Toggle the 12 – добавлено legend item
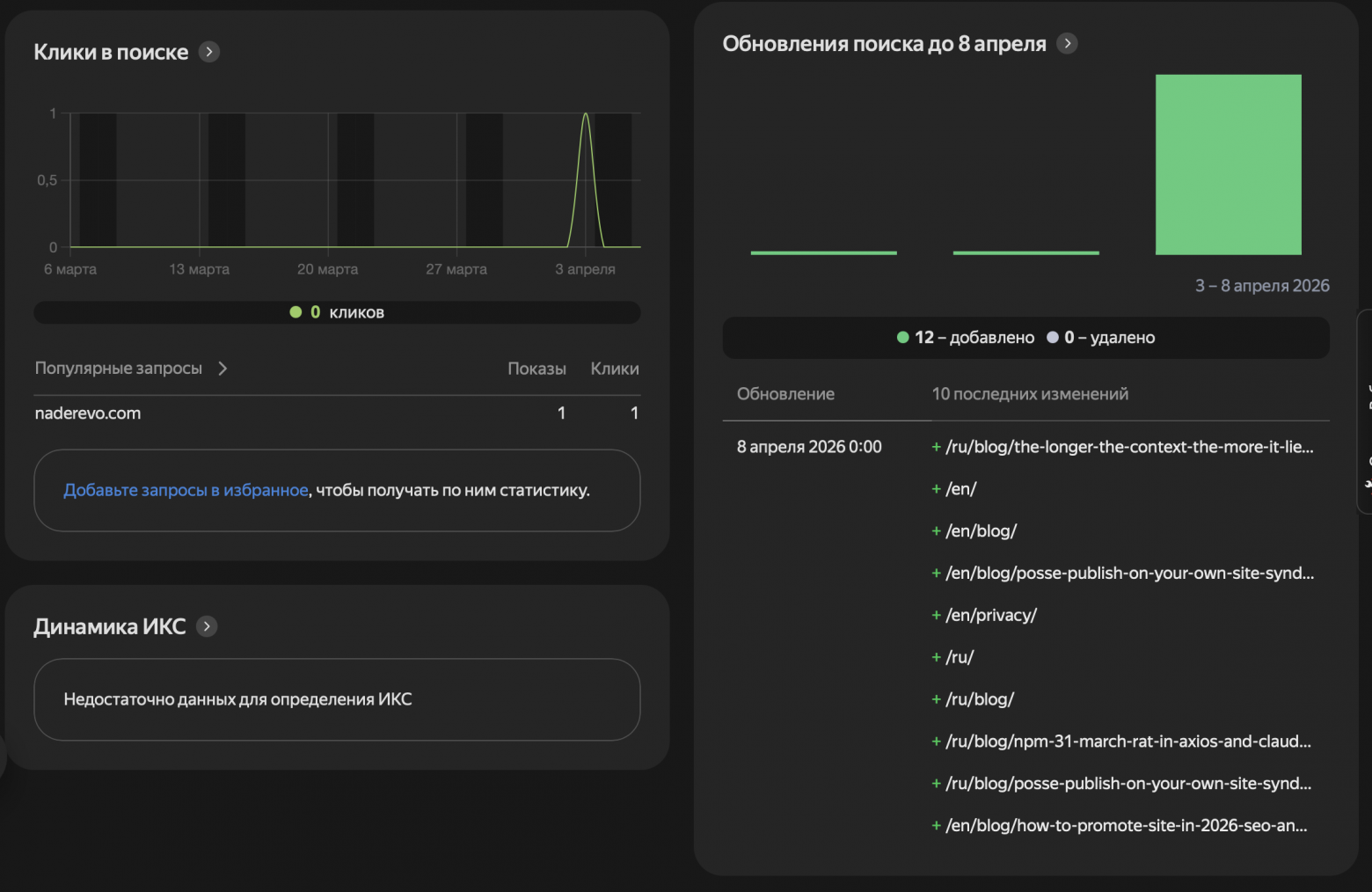The image size is (1372, 892). 966,338
